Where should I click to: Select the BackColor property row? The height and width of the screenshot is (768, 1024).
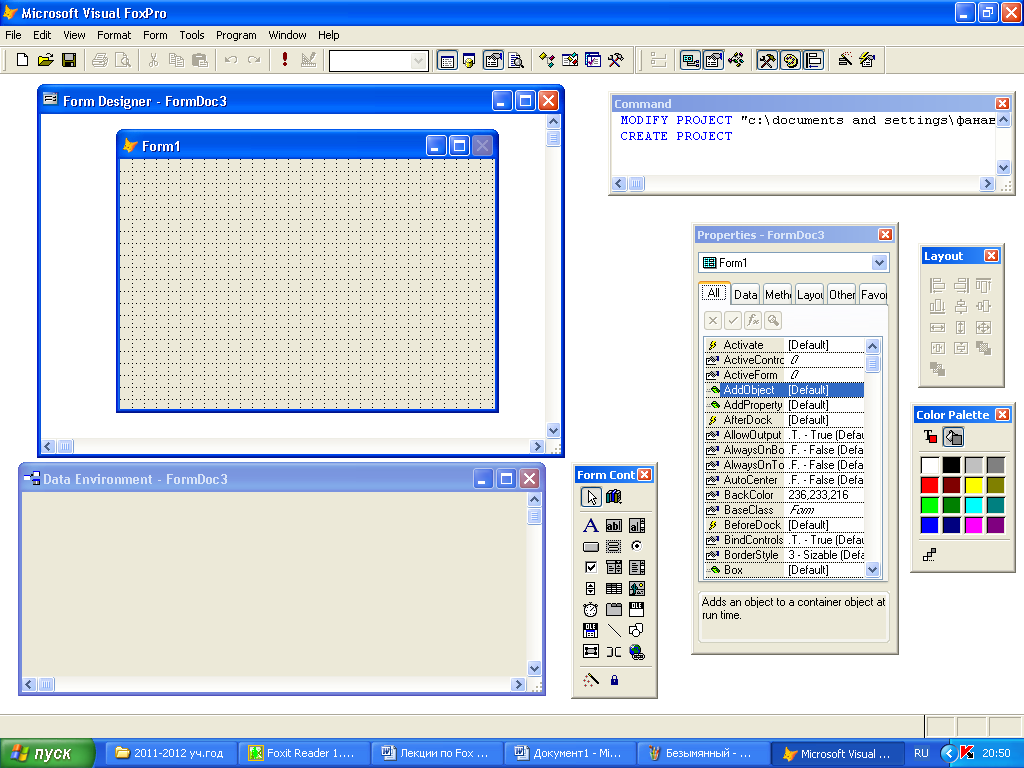784,495
